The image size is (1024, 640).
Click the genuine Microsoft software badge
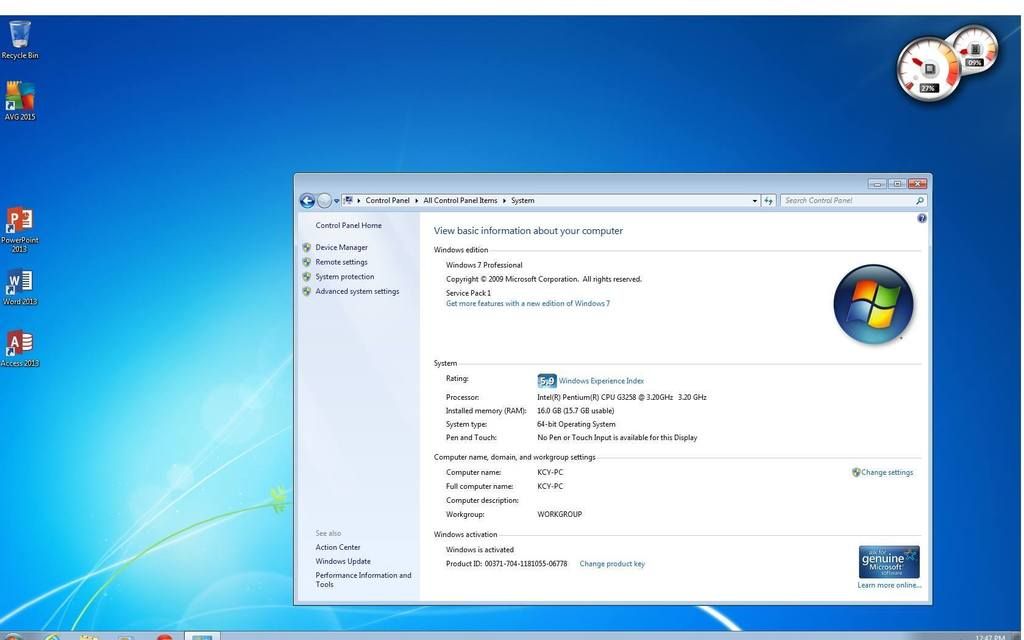889,562
